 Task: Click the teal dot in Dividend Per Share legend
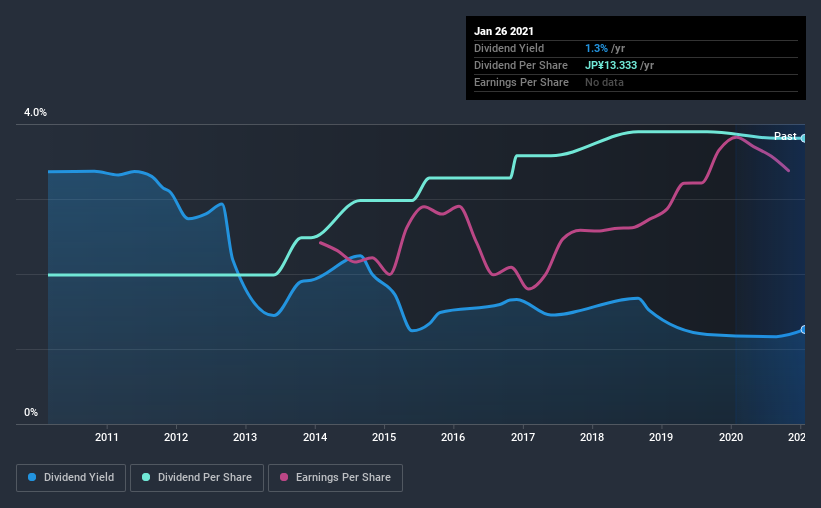[x=146, y=477]
